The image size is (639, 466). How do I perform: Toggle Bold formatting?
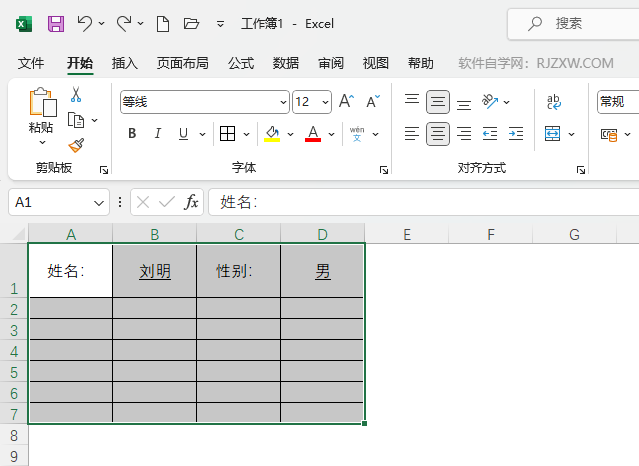[x=132, y=133]
